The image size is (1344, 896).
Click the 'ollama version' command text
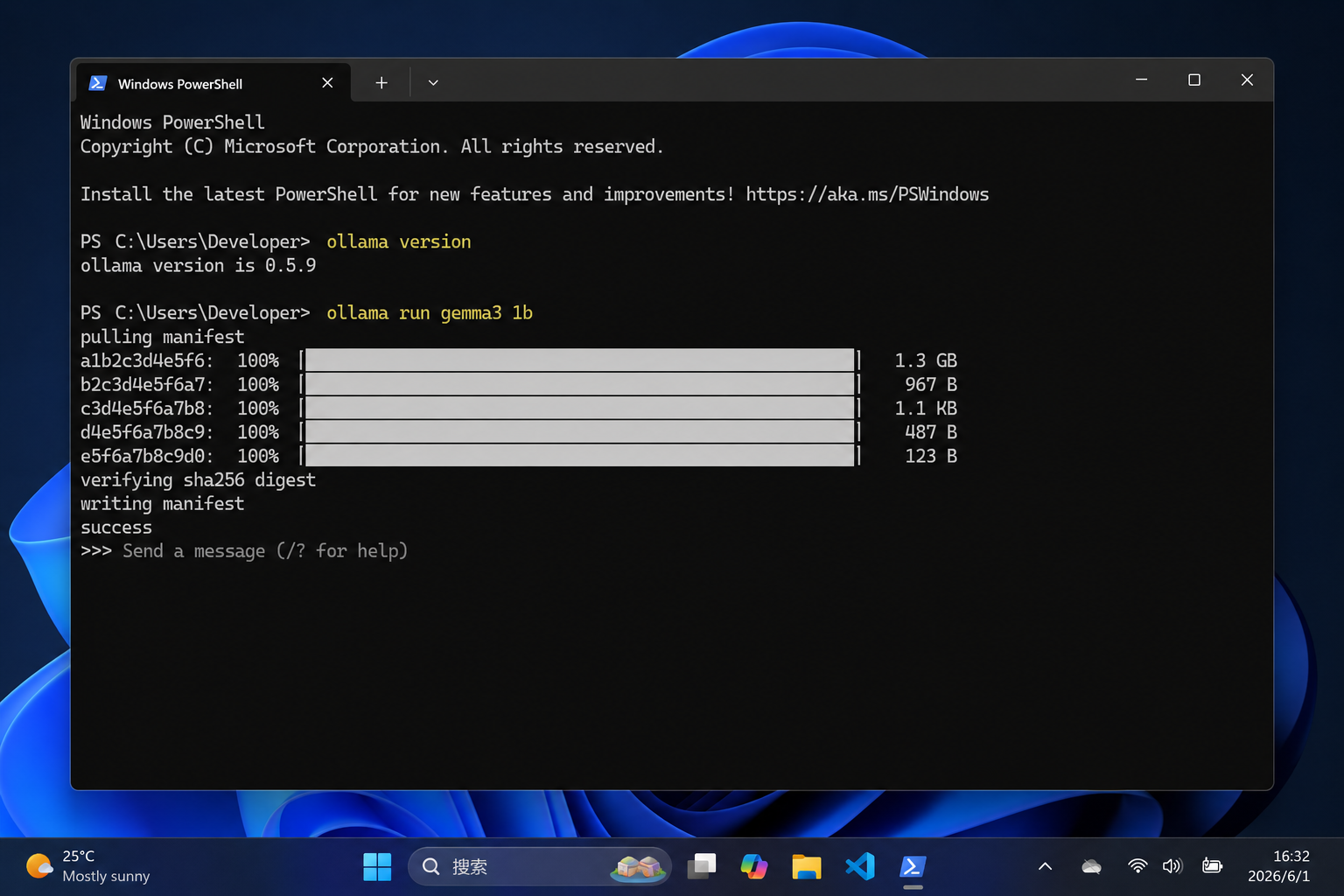pos(399,241)
